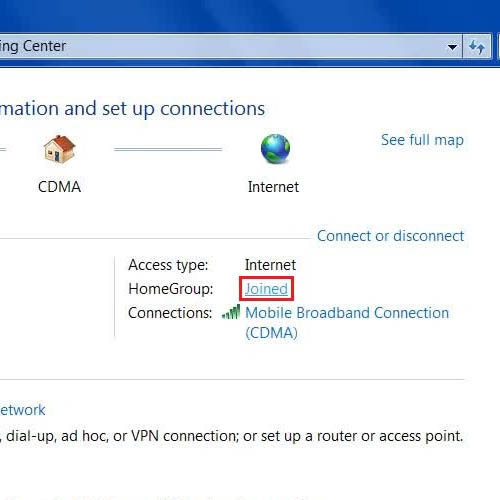Open the address bar history dropdown arrow
This screenshot has width=500, height=500.
pyautogui.click(x=452, y=47)
